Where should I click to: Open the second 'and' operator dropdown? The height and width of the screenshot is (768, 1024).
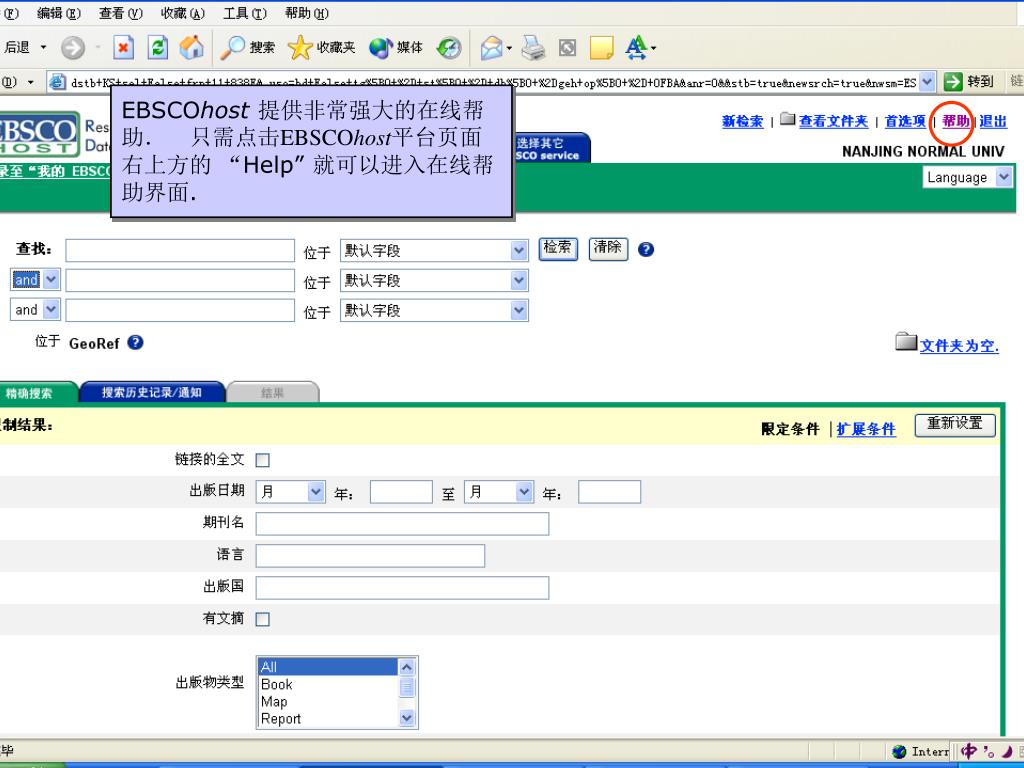51,309
